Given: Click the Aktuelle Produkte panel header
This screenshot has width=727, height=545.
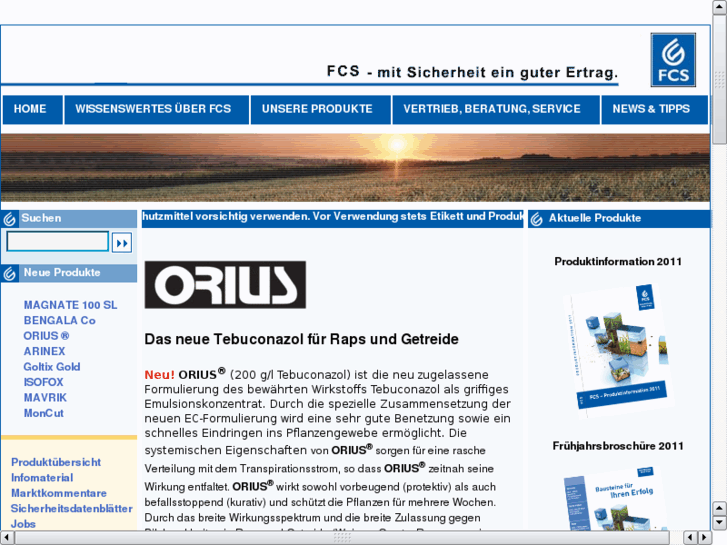Looking at the screenshot, I should click(619, 218).
